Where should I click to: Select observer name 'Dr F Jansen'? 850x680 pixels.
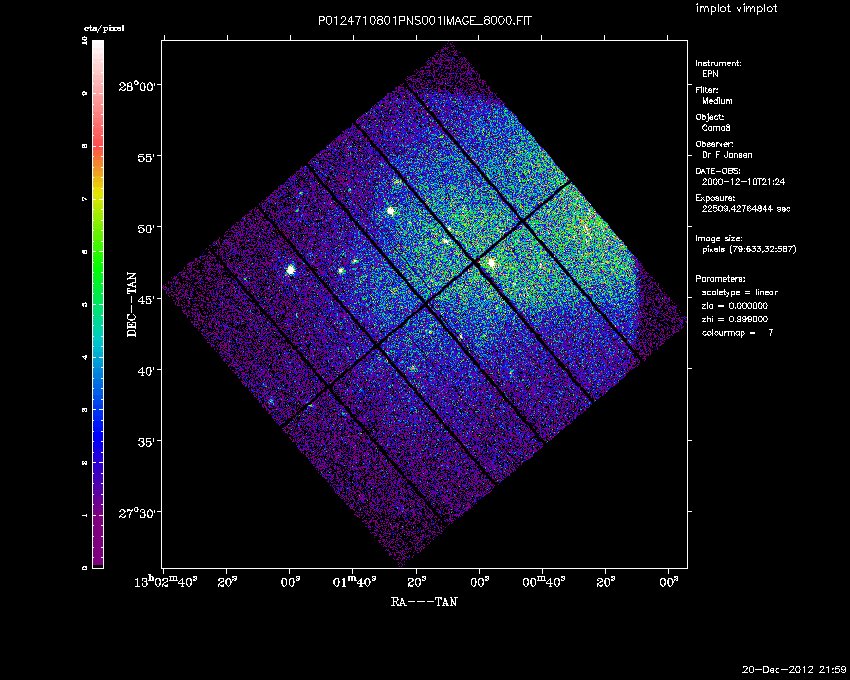point(727,155)
